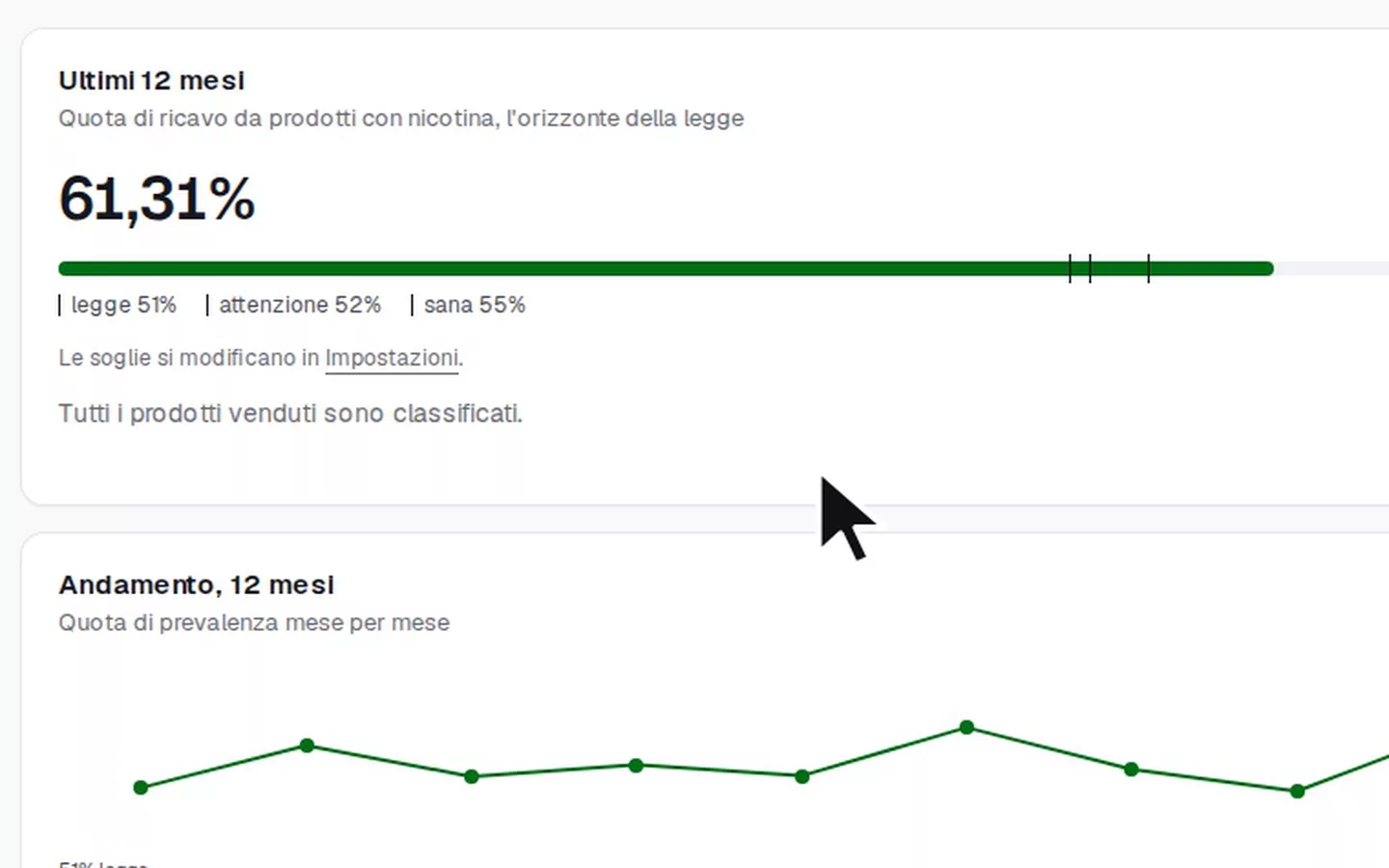
Task: Click the fourth data point on the trend line
Action: [636, 766]
